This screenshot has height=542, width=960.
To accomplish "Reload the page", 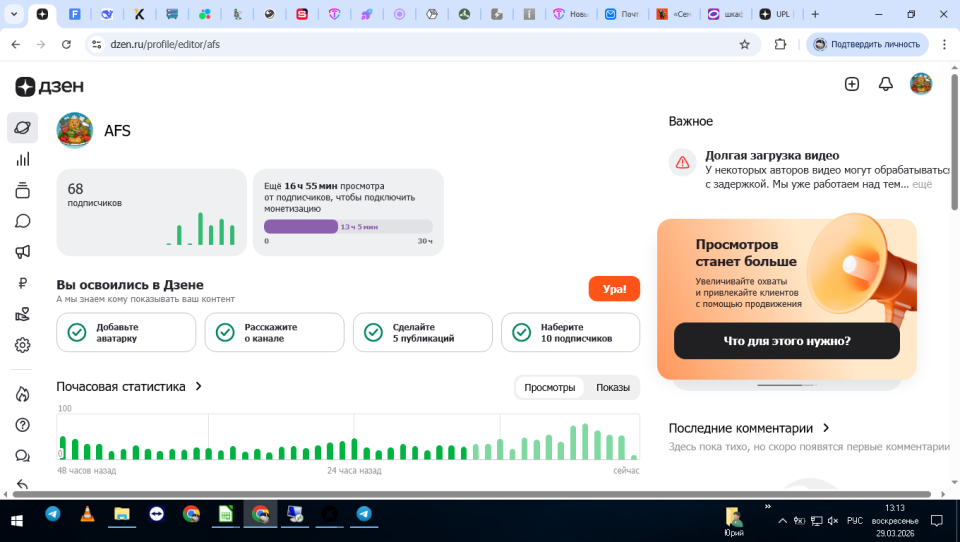I will pyautogui.click(x=66, y=44).
